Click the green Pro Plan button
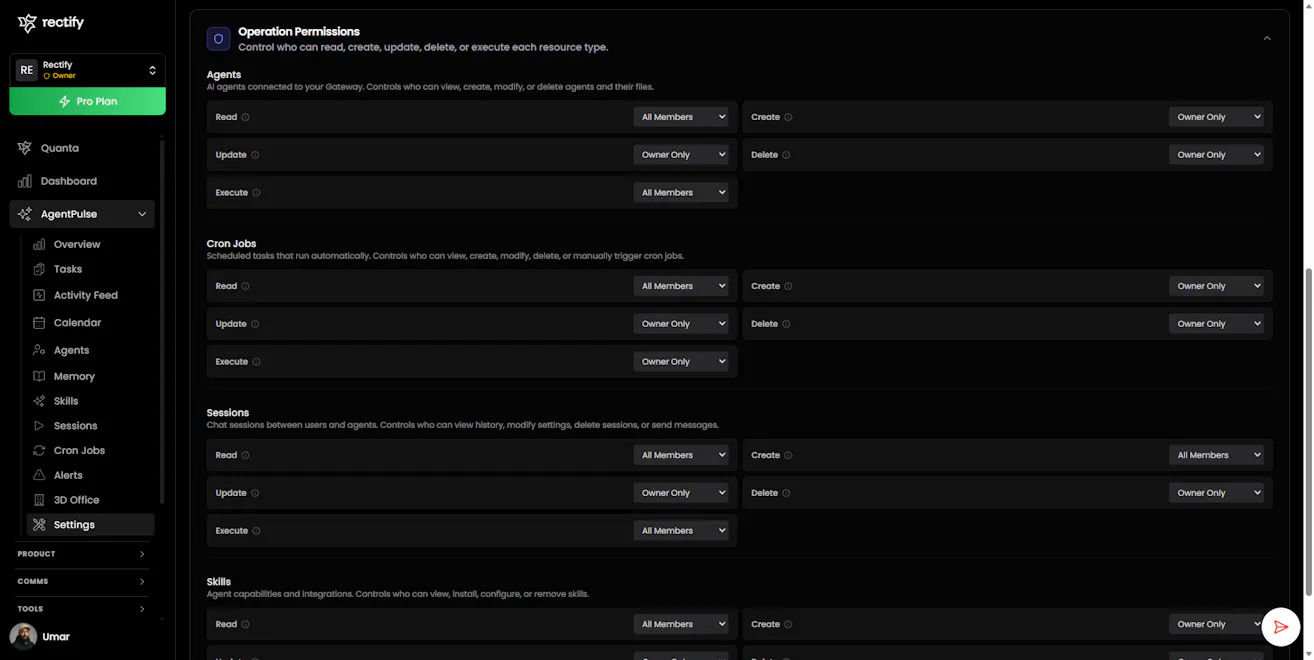Viewport: 1314px width, 660px height. pos(88,101)
